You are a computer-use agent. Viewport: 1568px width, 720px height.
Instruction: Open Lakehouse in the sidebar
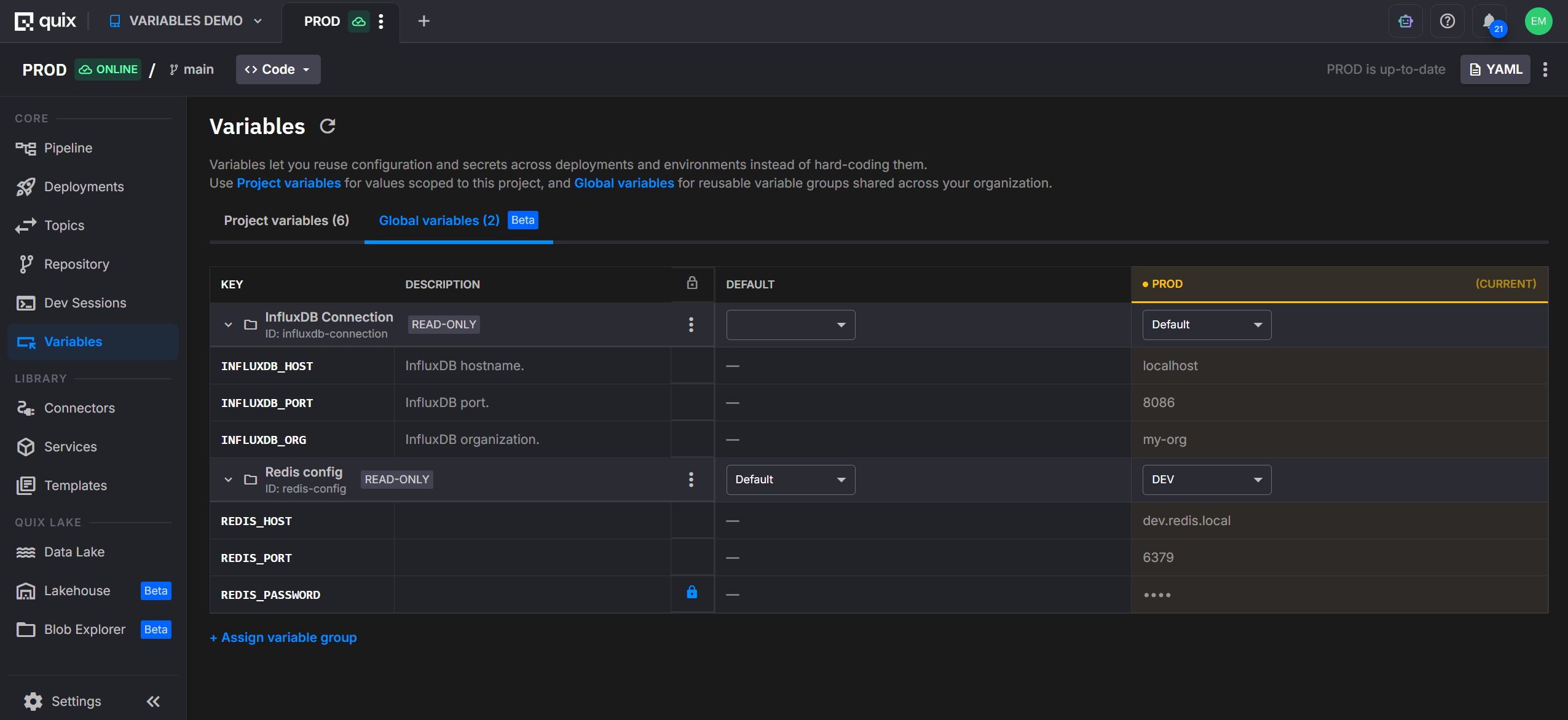pyautogui.click(x=93, y=591)
